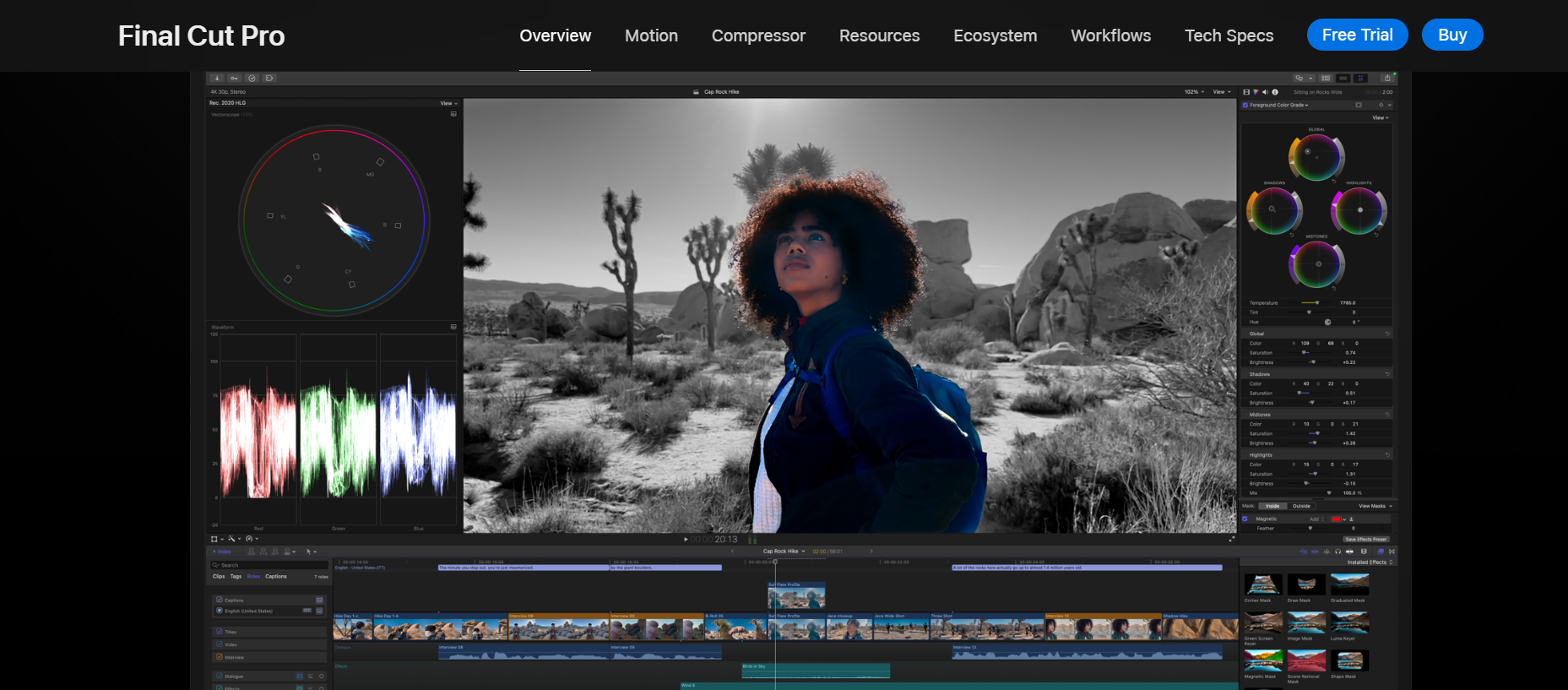Click the timeline index Search field

(x=269, y=565)
